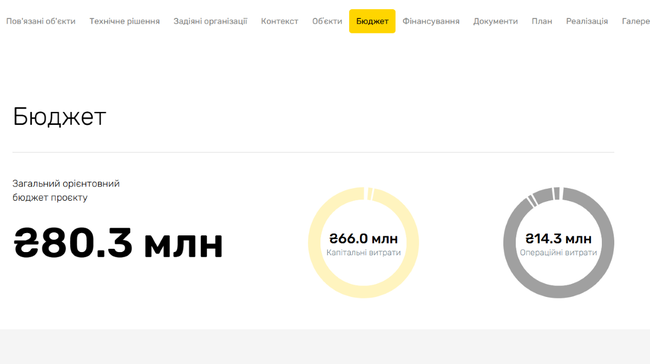Image resolution: width=650 pixels, height=364 pixels.
Task: Click the highlighted Бюджет tab
Action: [x=372, y=21]
